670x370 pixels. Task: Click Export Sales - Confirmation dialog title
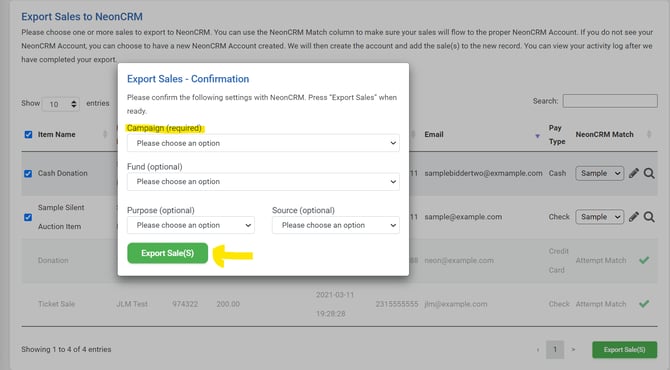point(188,79)
